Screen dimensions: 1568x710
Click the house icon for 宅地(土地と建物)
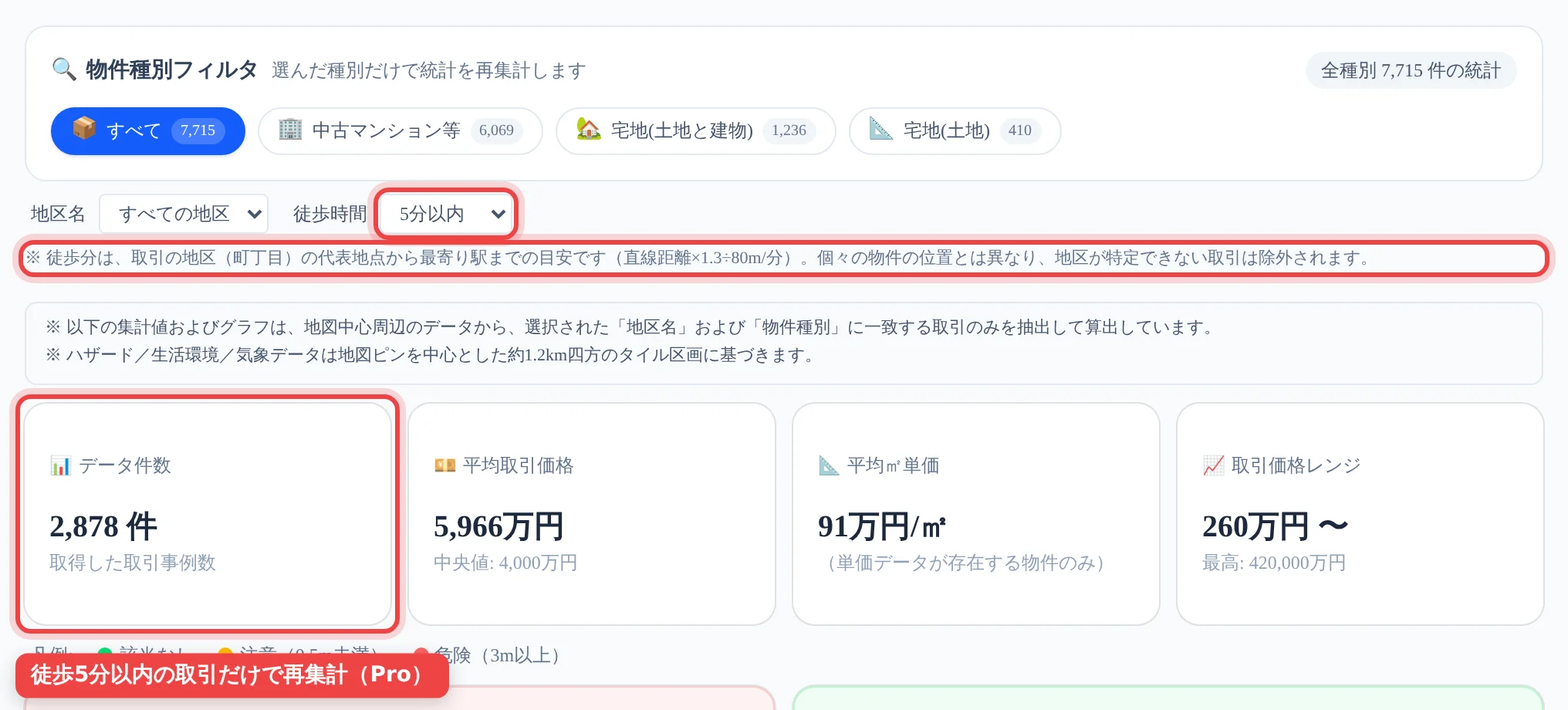pos(588,129)
